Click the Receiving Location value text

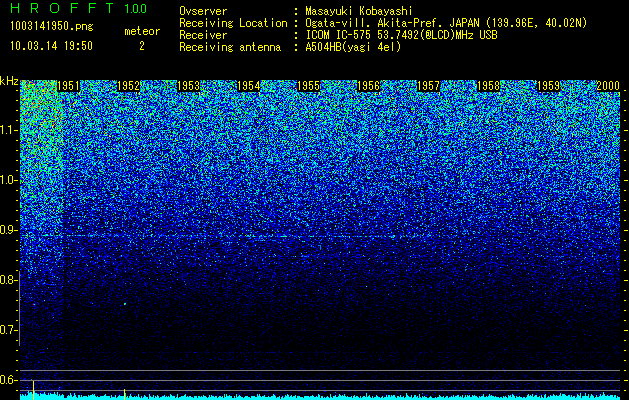click(445, 23)
